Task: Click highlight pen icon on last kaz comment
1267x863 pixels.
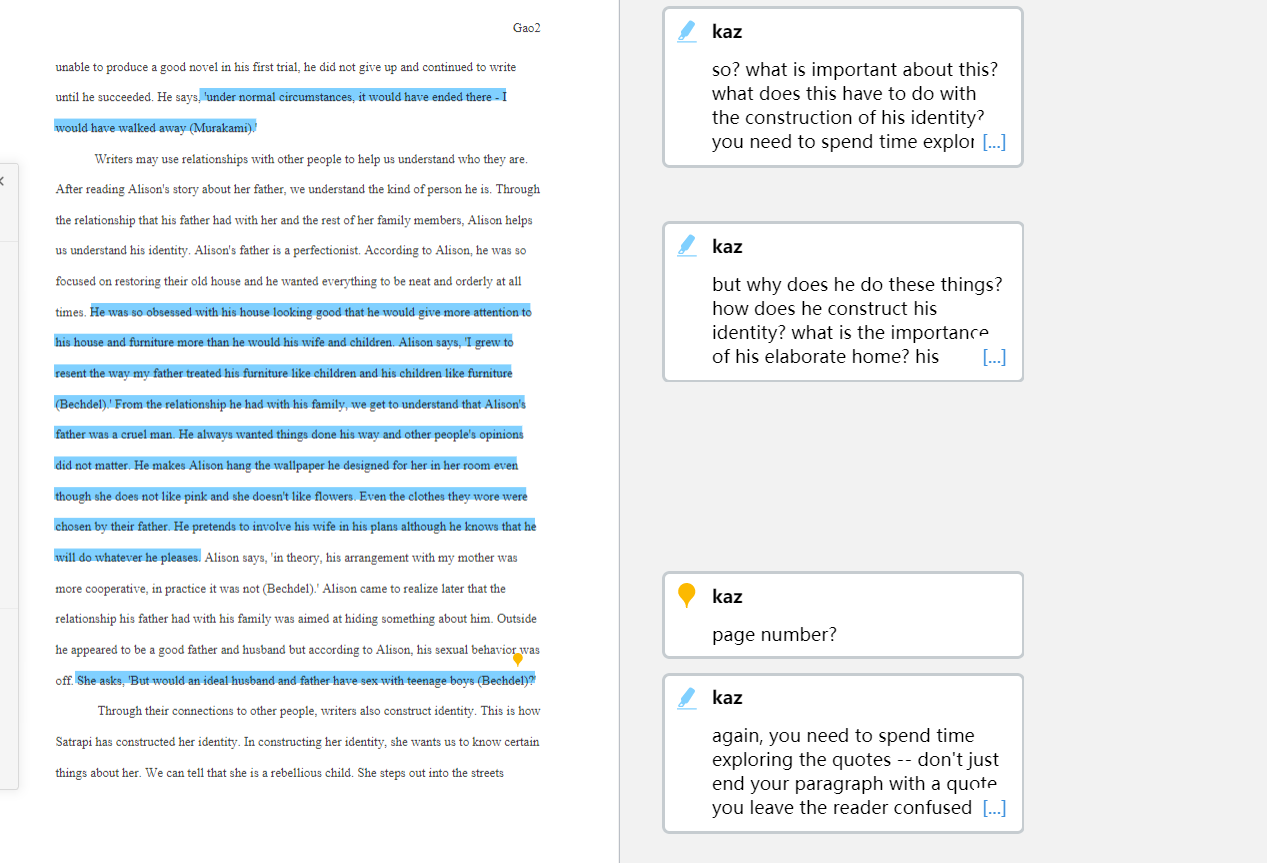Action: coord(687,698)
